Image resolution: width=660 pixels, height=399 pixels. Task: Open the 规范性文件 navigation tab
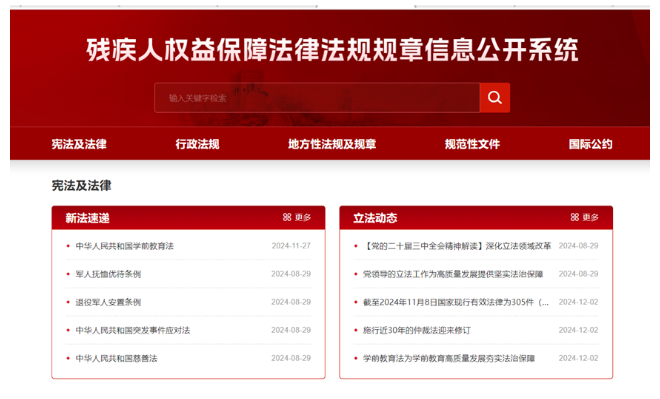click(472, 144)
